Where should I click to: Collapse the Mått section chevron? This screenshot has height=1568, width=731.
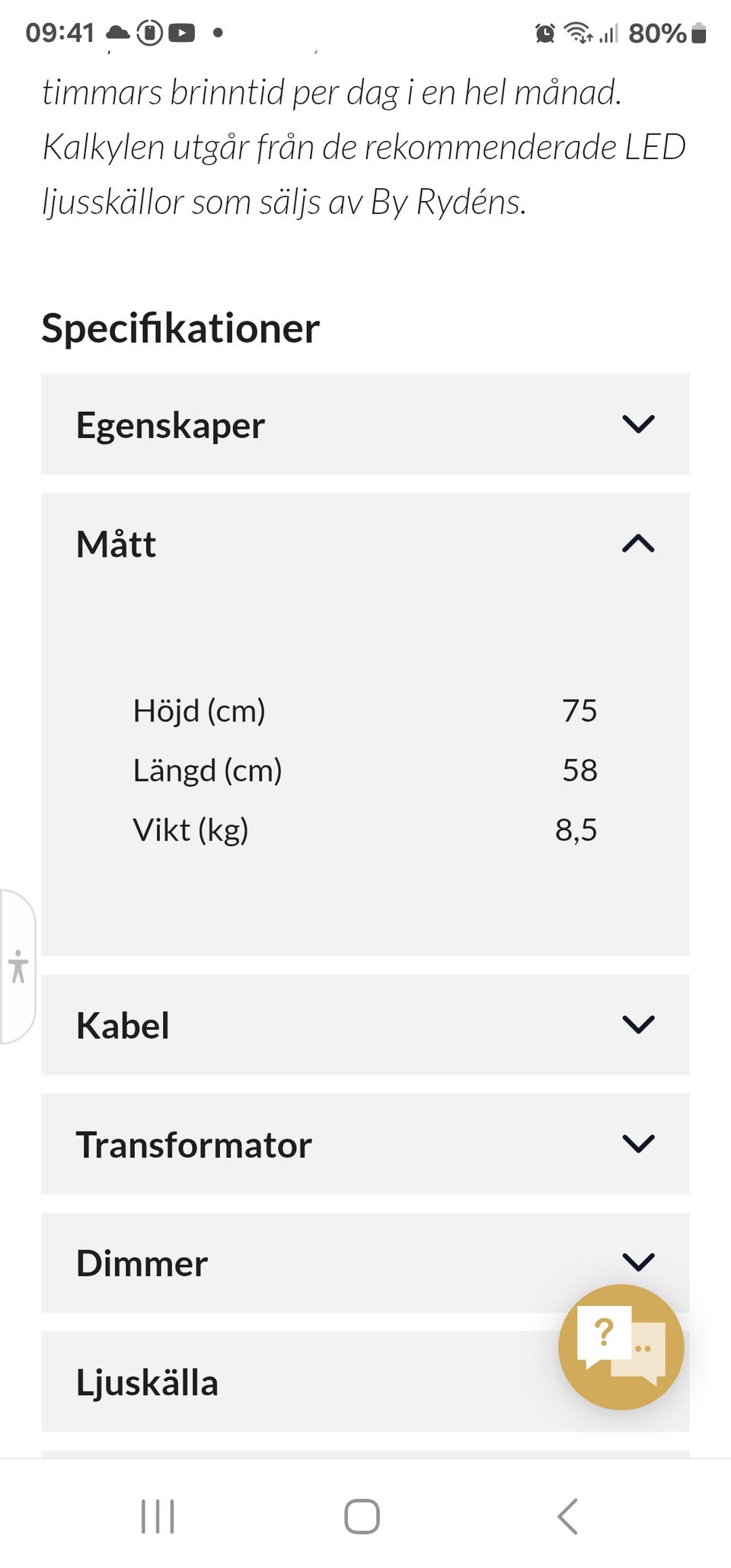638,544
